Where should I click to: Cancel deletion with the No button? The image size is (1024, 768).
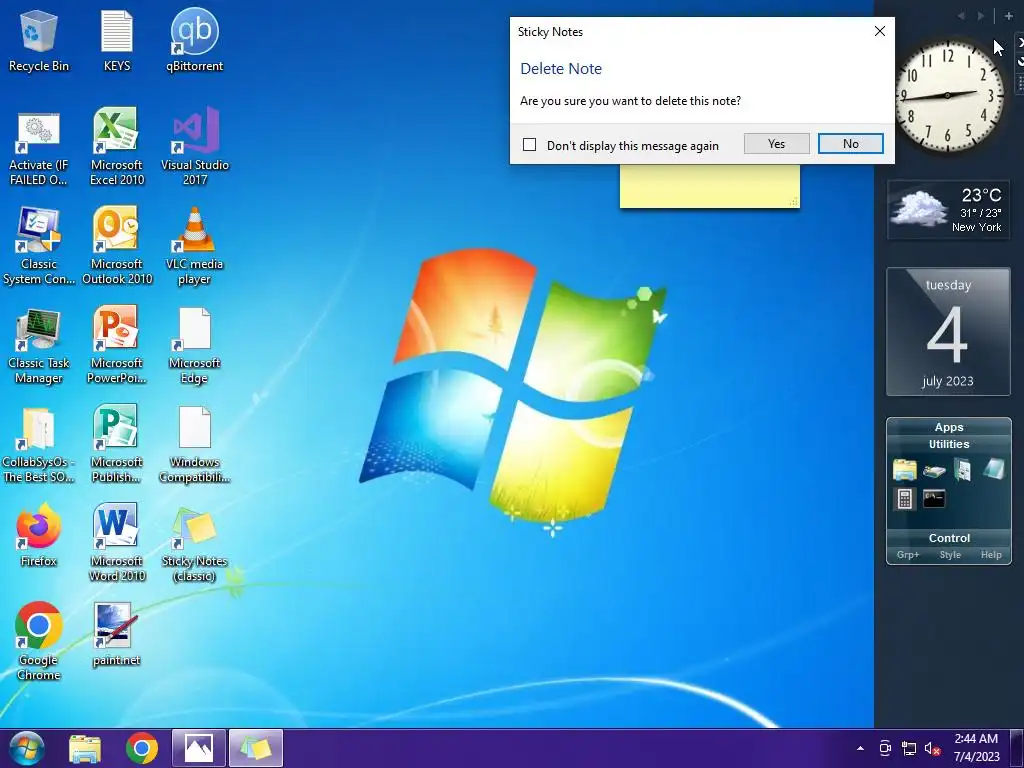pos(850,144)
